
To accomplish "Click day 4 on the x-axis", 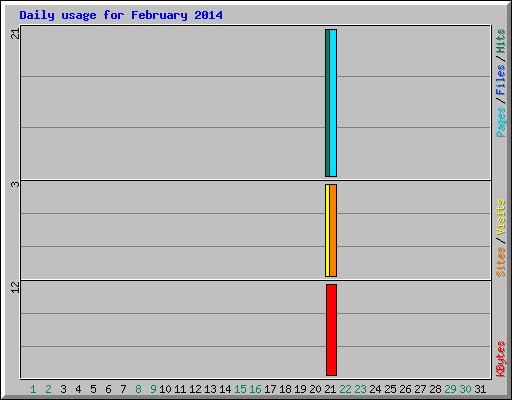I will click(78, 389).
